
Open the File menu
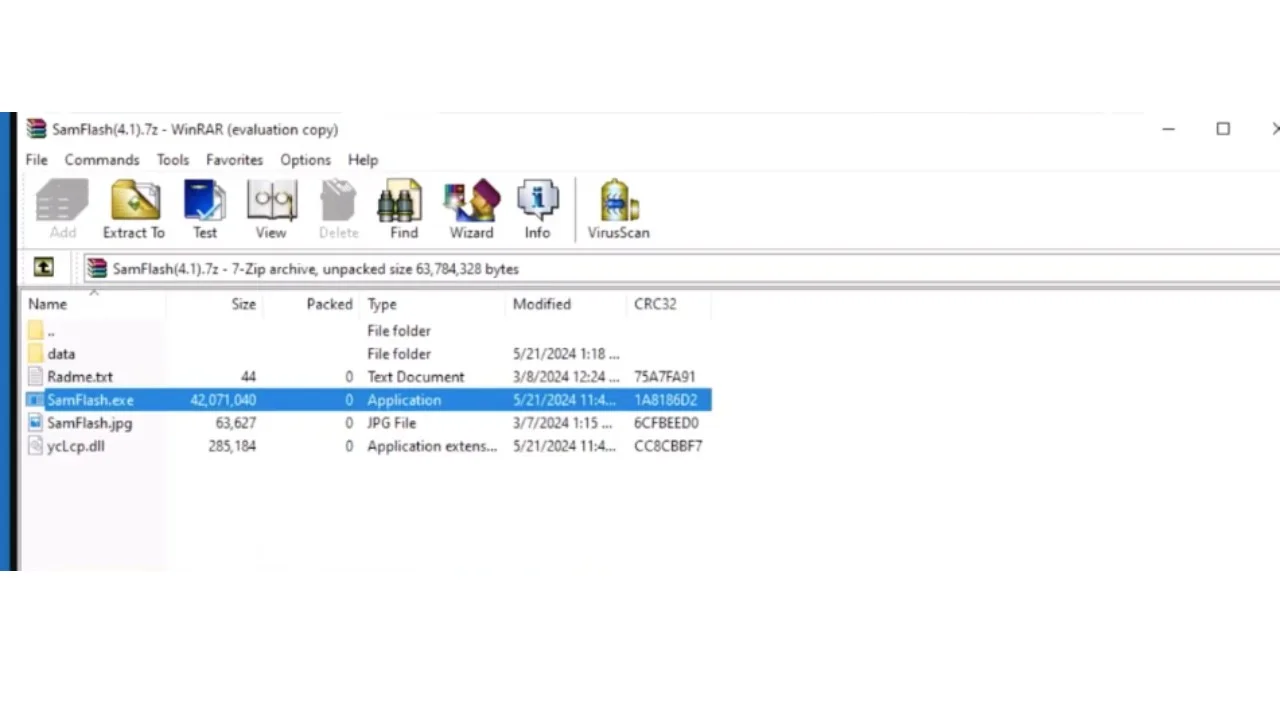(x=37, y=160)
